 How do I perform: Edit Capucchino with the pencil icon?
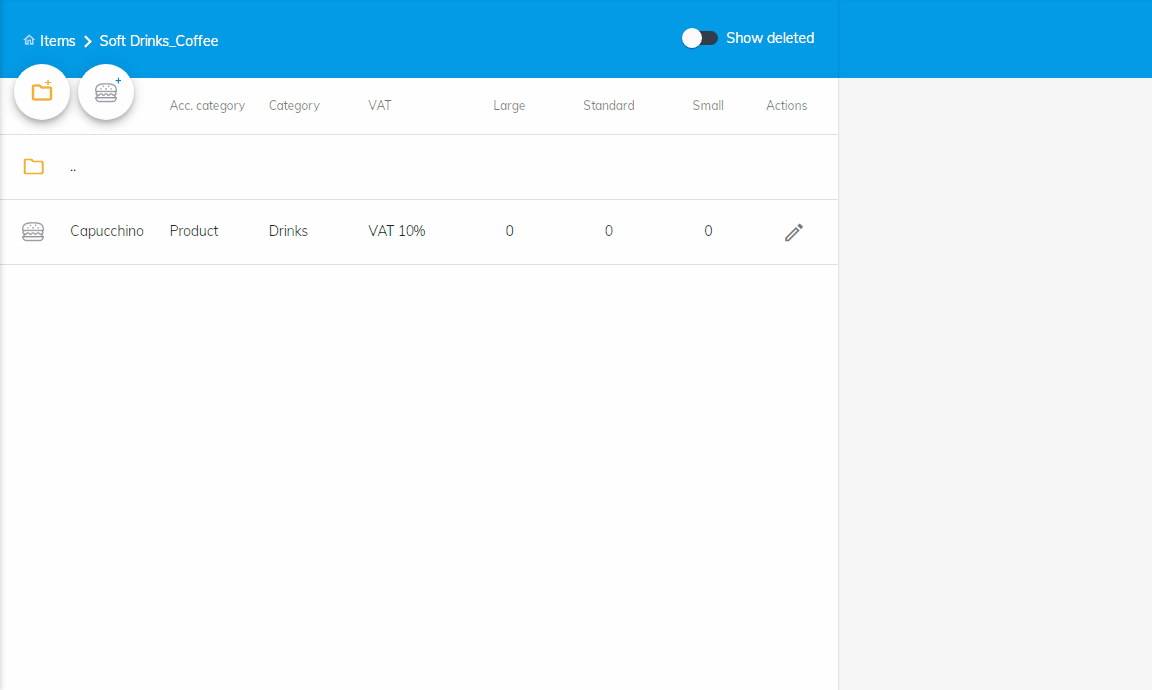click(793, 232)
